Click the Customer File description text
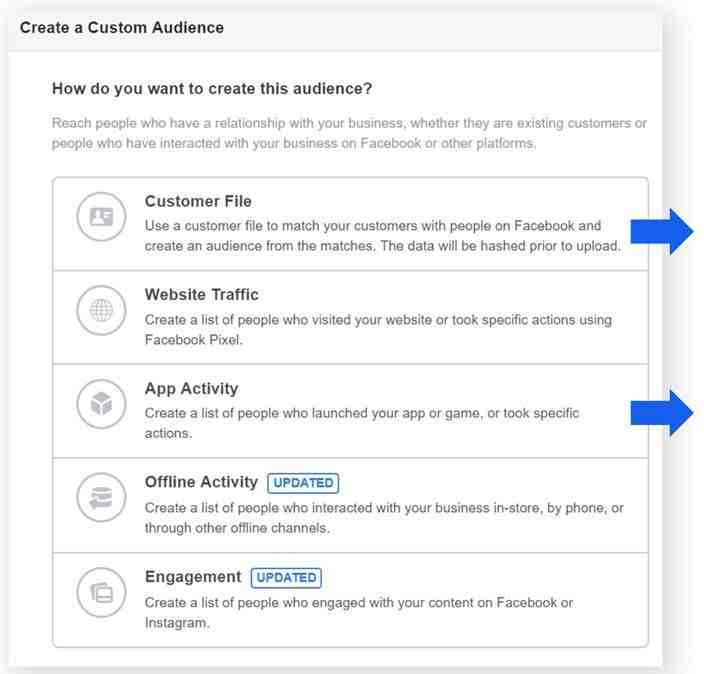This screenshot has width=704, height=674. pyautogui.click(x=382, y=236)
